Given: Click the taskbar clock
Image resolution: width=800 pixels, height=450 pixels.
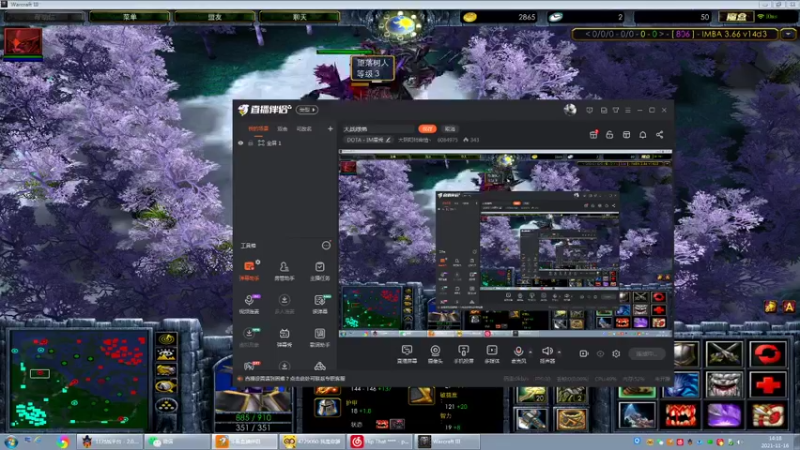Looking at the screenshot, I should [774, 442].
